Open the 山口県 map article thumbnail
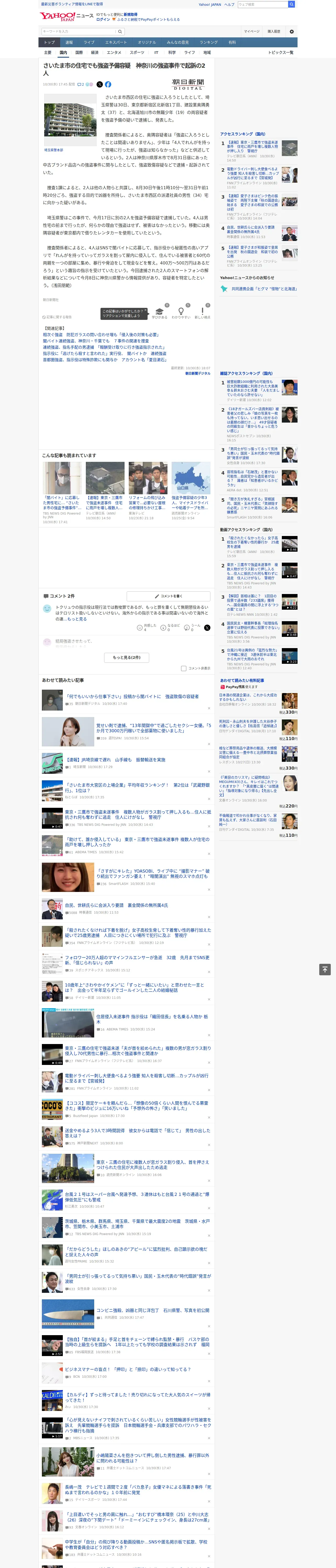336x1568 pixels. click(x=190, y=478)
